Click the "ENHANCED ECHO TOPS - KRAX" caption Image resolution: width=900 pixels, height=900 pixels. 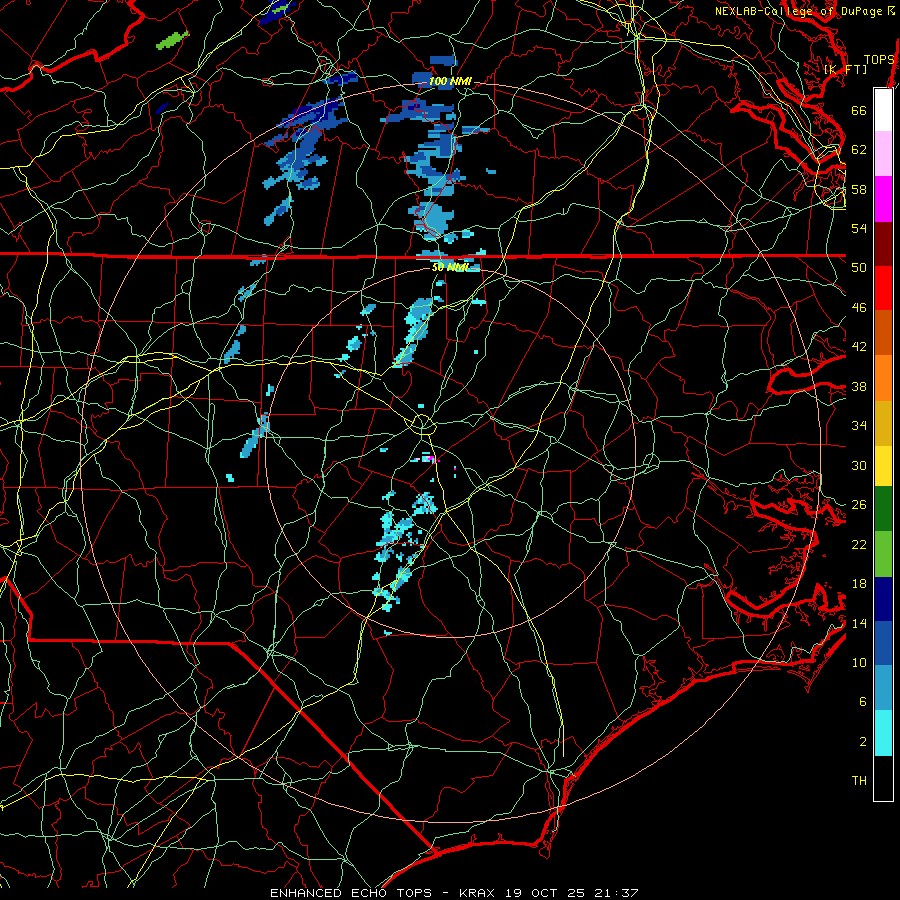[x=383, y=893]
